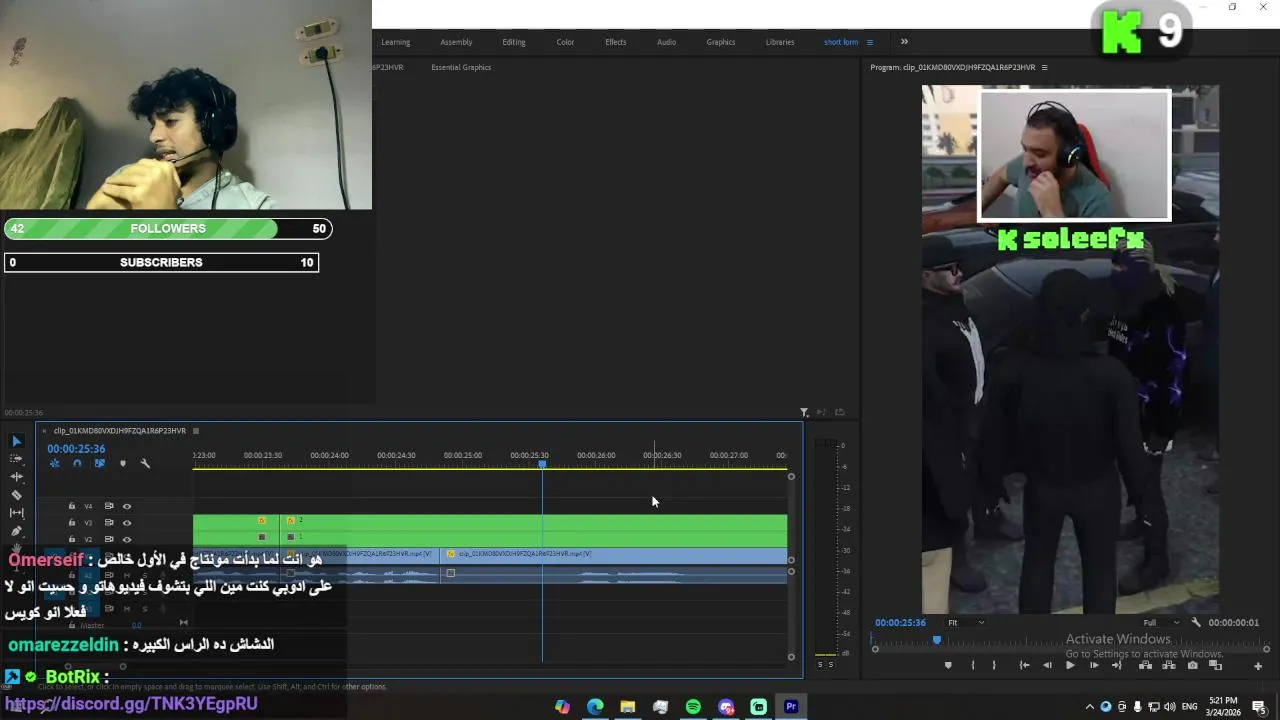Mark Out point in Program monitor
Screen dimensions: 1280x720
[x=993, y=665]
